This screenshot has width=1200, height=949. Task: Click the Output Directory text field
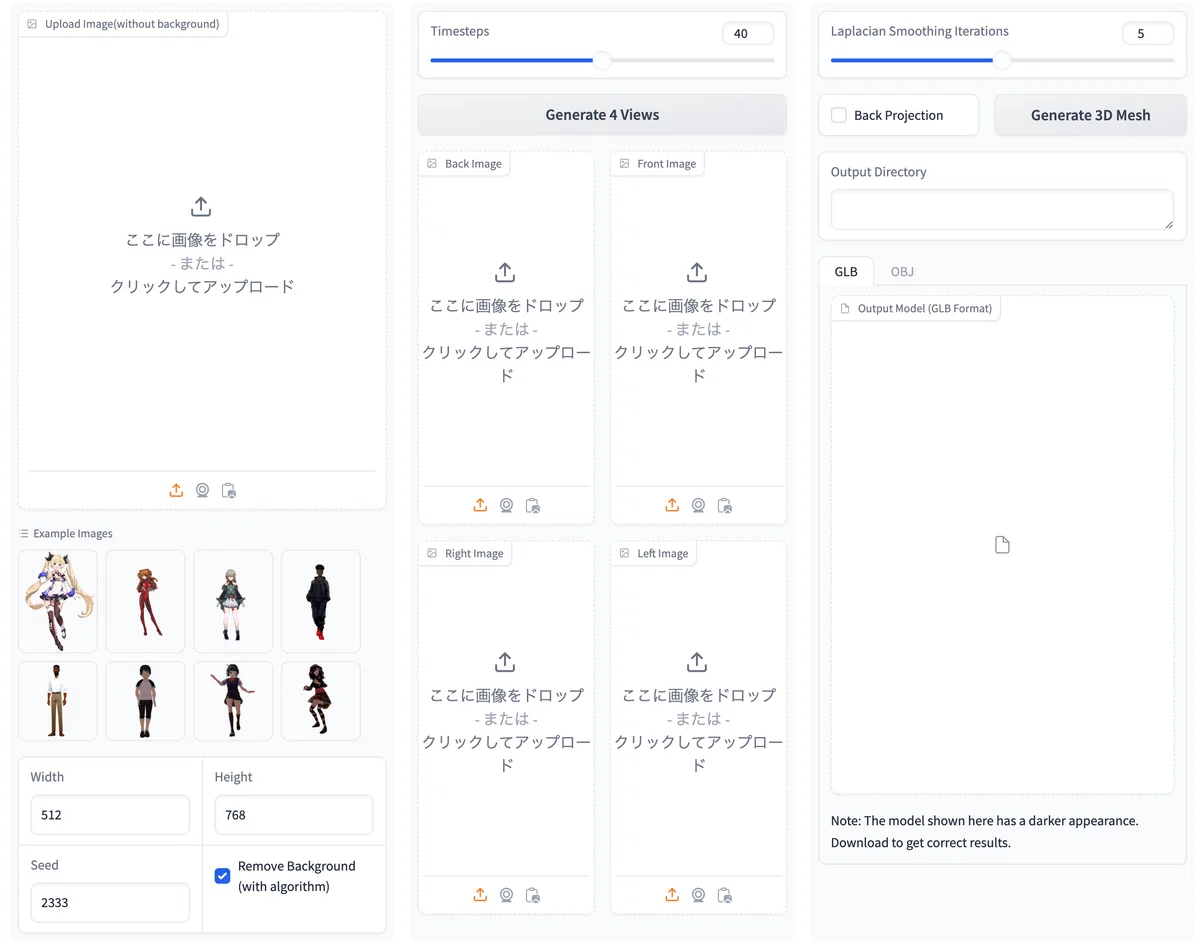(1002, 210)
